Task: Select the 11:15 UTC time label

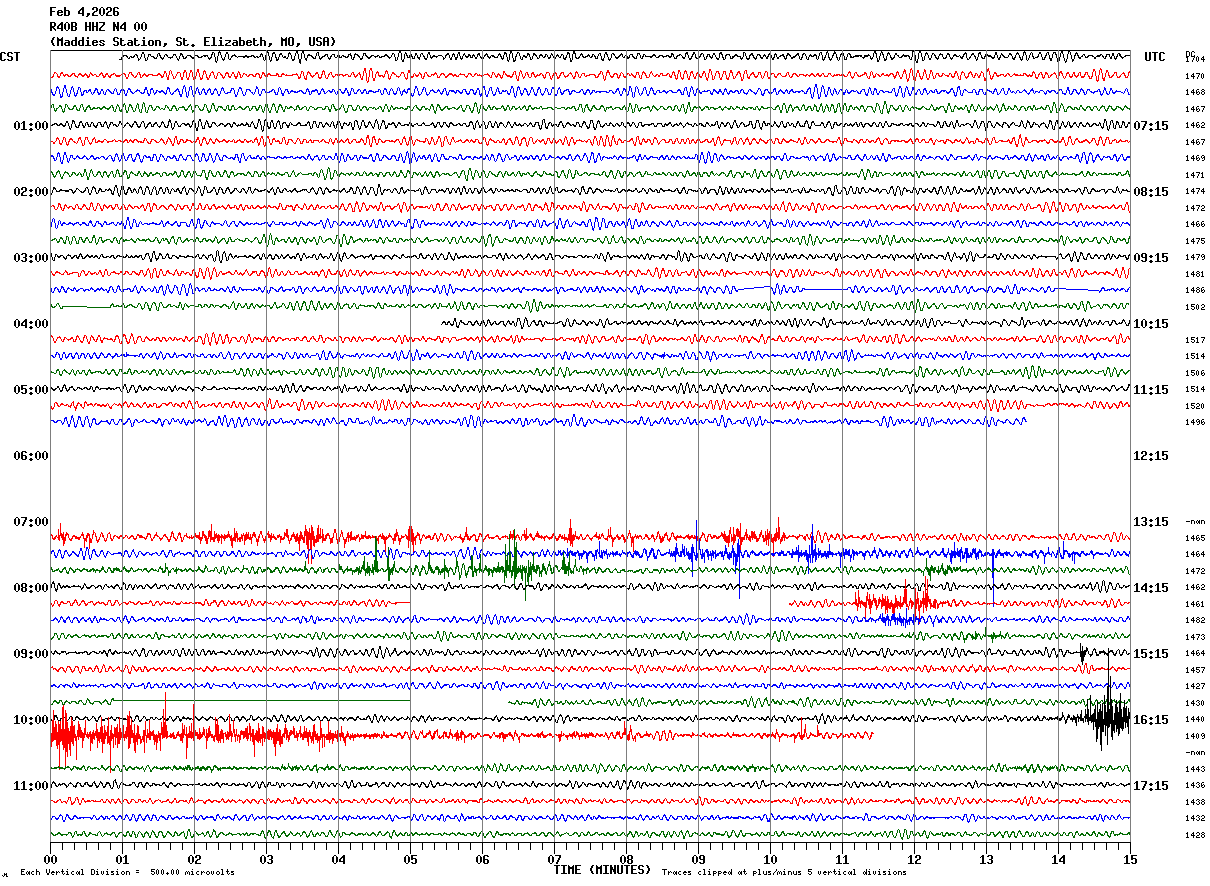Action: coord(1151,390)
